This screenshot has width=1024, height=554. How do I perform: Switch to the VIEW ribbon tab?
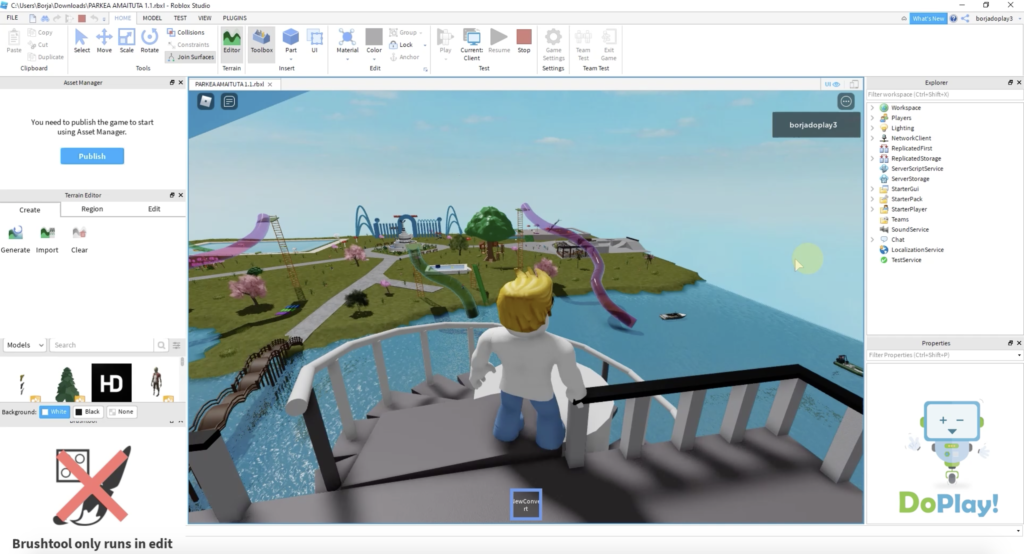coord(204,18)
